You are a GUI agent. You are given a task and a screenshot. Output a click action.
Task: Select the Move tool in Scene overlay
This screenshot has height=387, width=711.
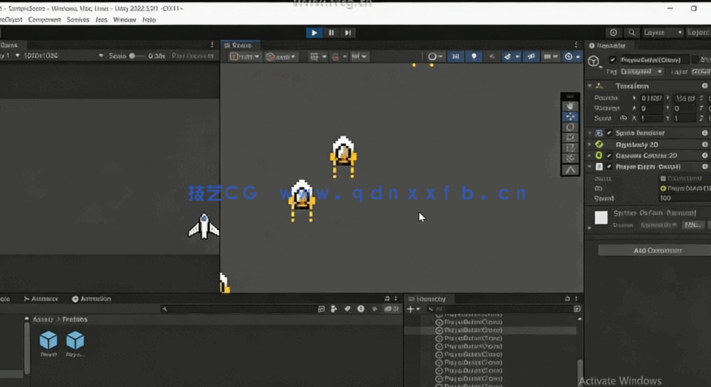pos(570,117)
